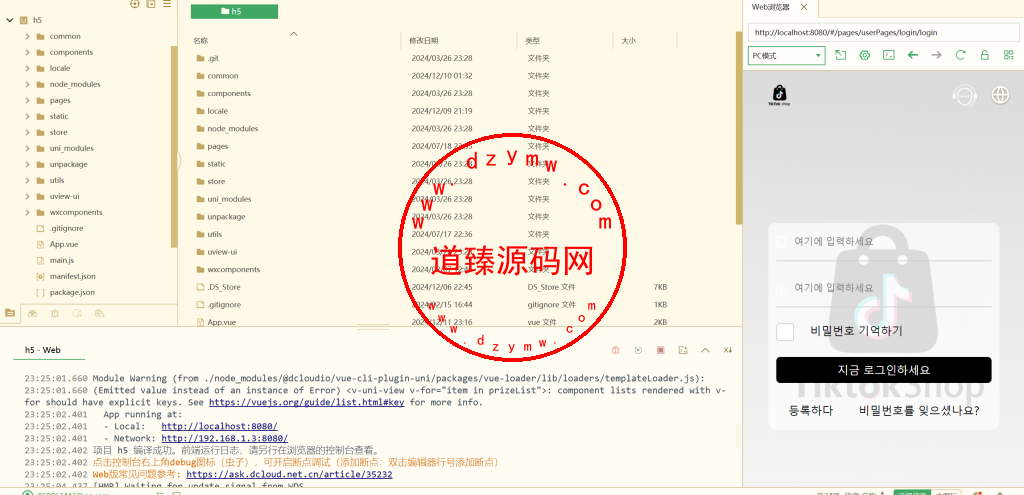Viewport: 1024px width, 495px height.
Task: Select the Web浏览器 tab
Action: (771, 7)
